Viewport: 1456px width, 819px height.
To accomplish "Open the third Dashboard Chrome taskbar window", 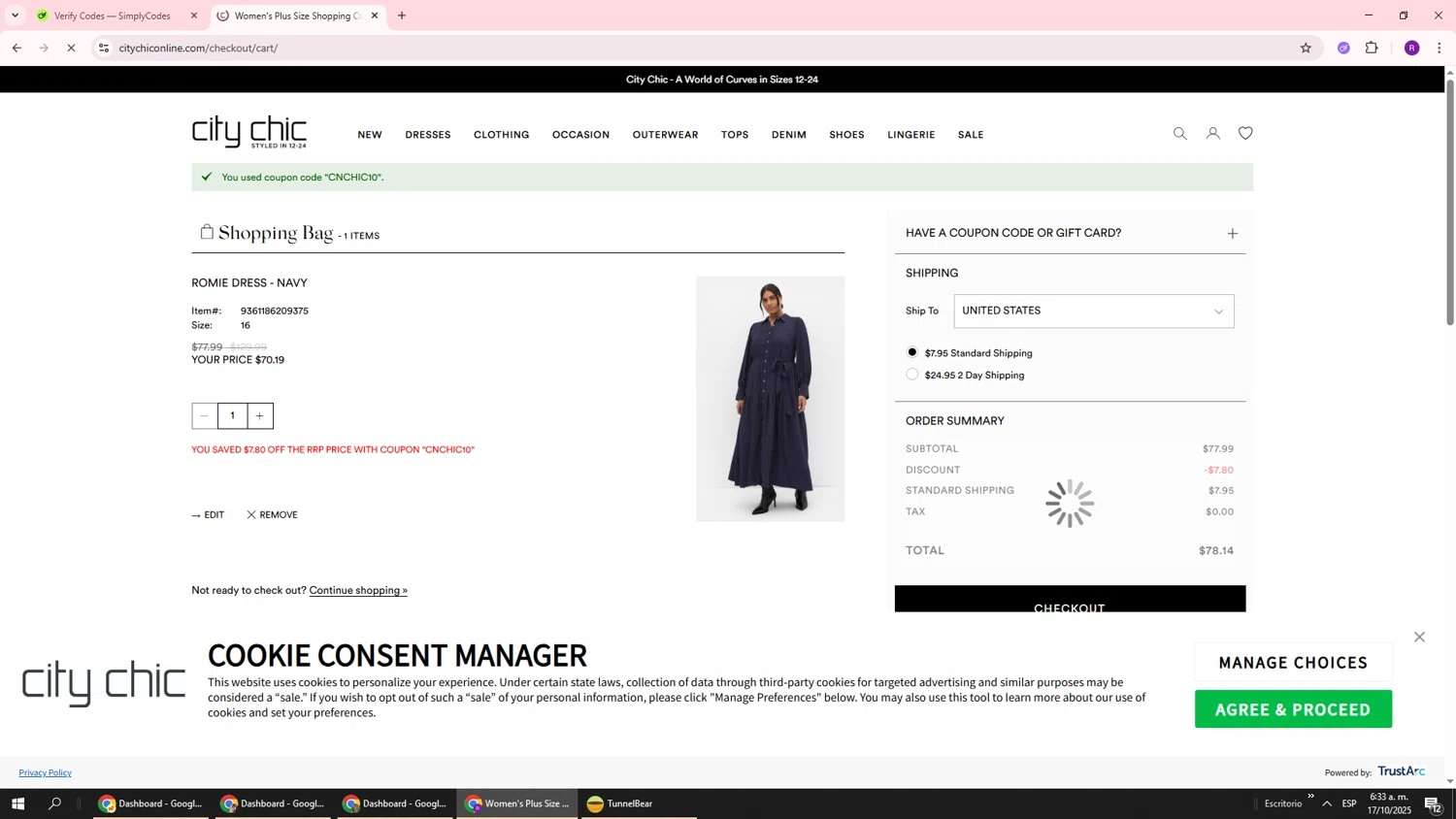I will coord(395,804).
